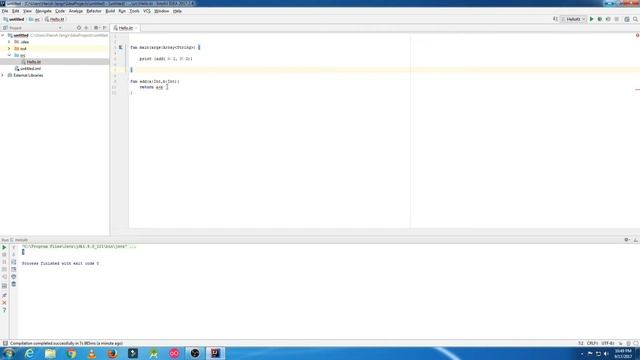
Task: Hide the Project tool window
Action: pos(105,28)
